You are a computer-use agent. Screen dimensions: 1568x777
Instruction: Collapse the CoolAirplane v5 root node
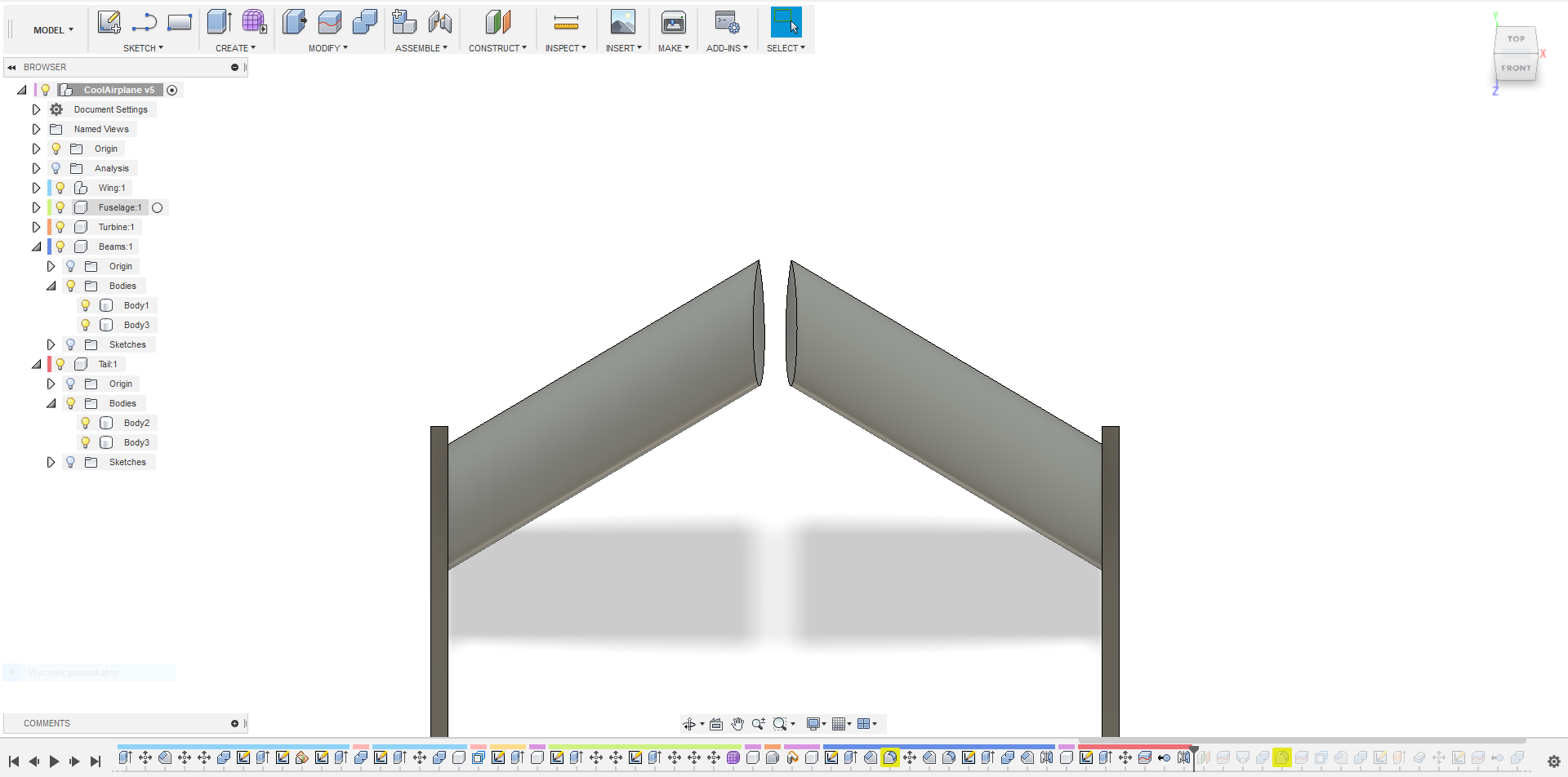[21, 90]
